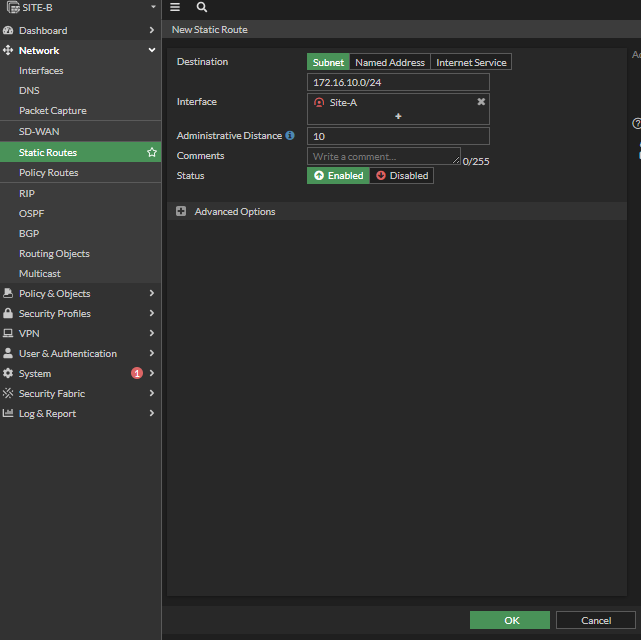Screen dimensions: 641x640
Task: Select the Subnet destination type
Action: click(x=328, y=62)
